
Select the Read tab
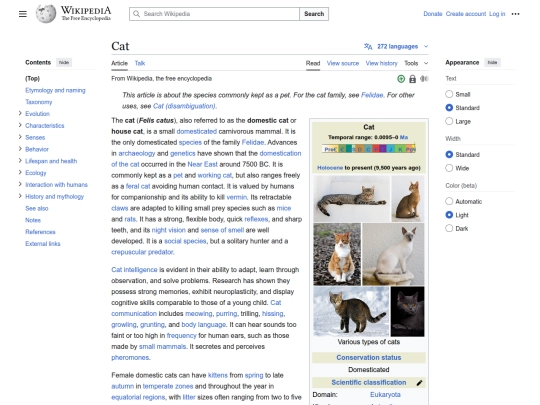313,63
